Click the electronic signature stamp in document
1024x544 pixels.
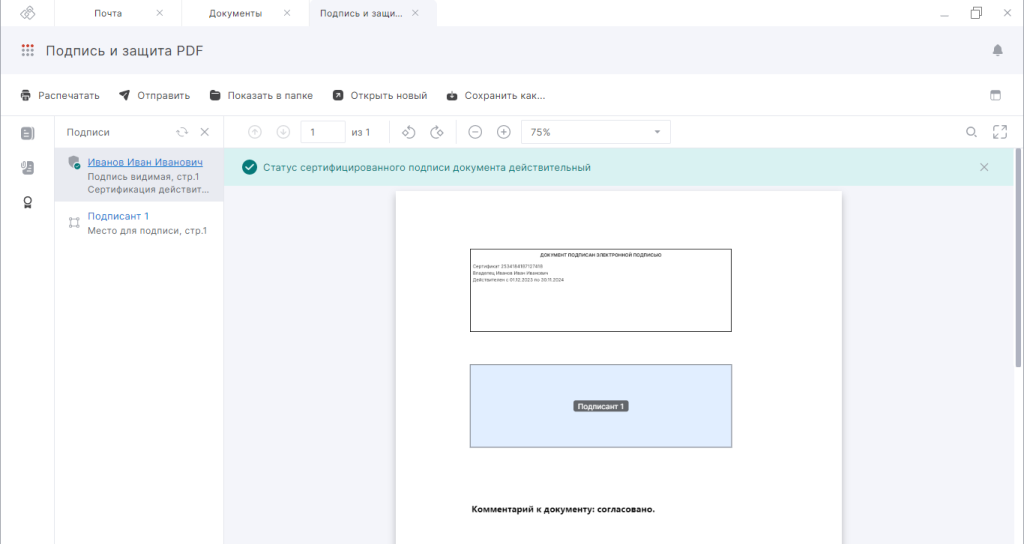tap(601, 290)
